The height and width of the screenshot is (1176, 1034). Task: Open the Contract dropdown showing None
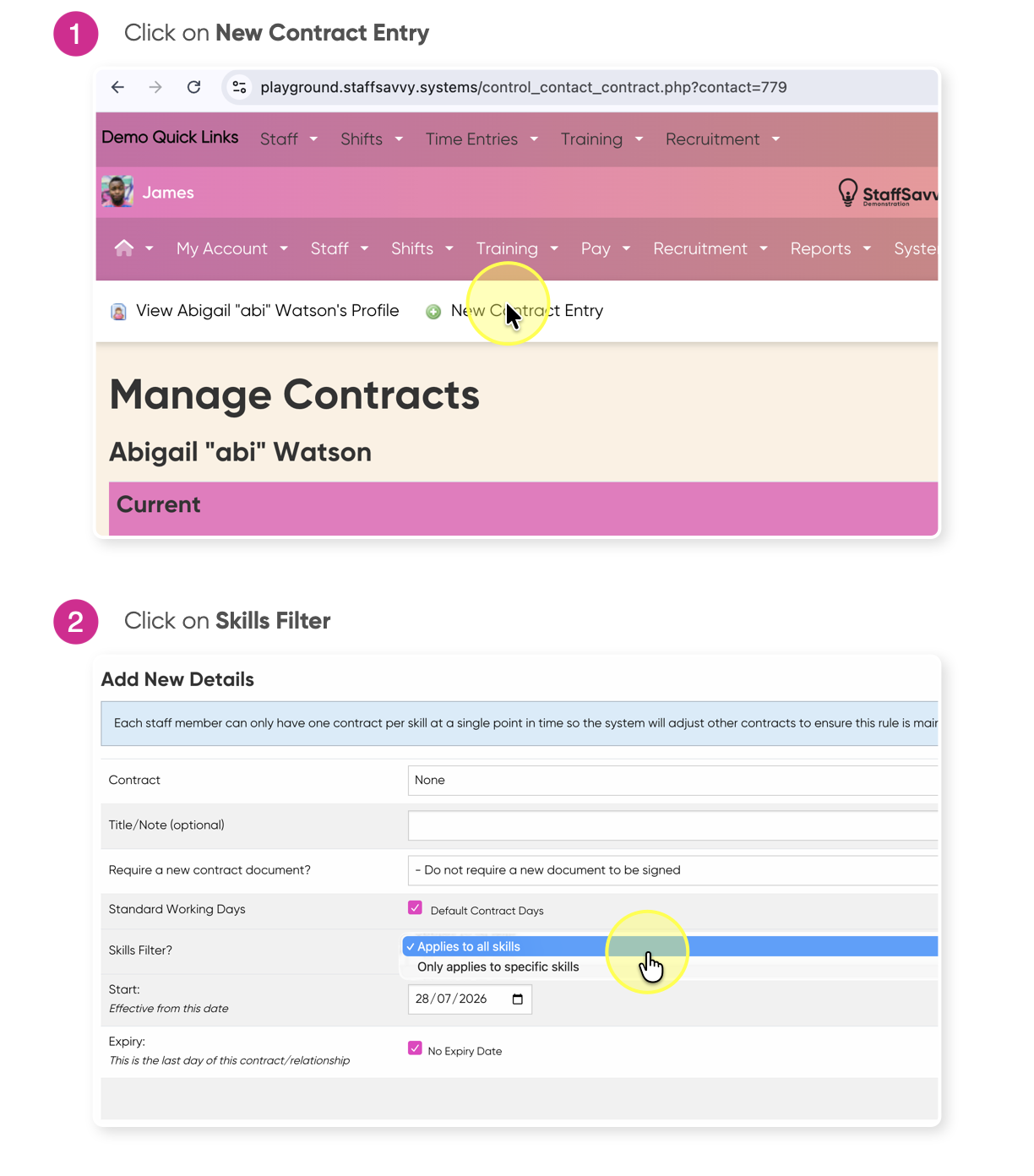tap(672, 780)
